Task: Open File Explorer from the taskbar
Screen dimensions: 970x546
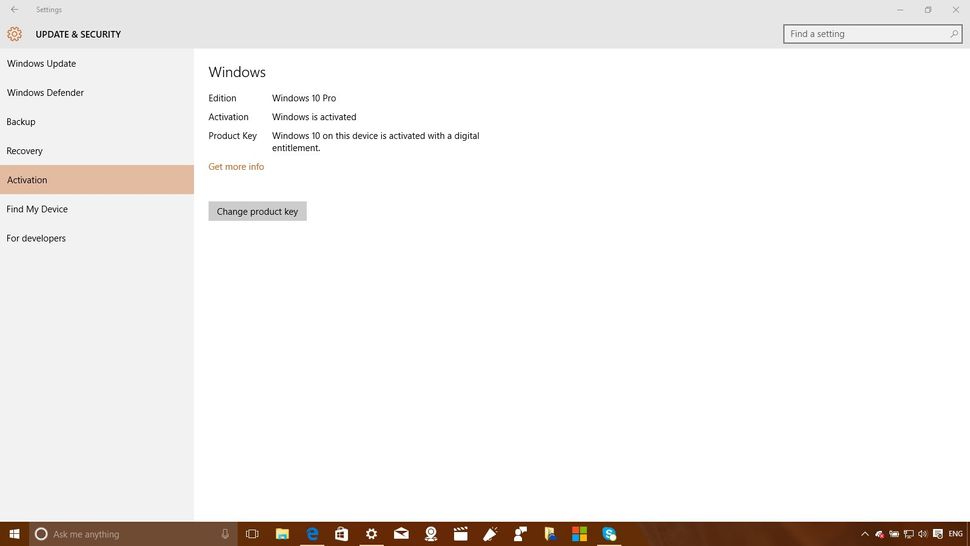Action: point(282,534)
